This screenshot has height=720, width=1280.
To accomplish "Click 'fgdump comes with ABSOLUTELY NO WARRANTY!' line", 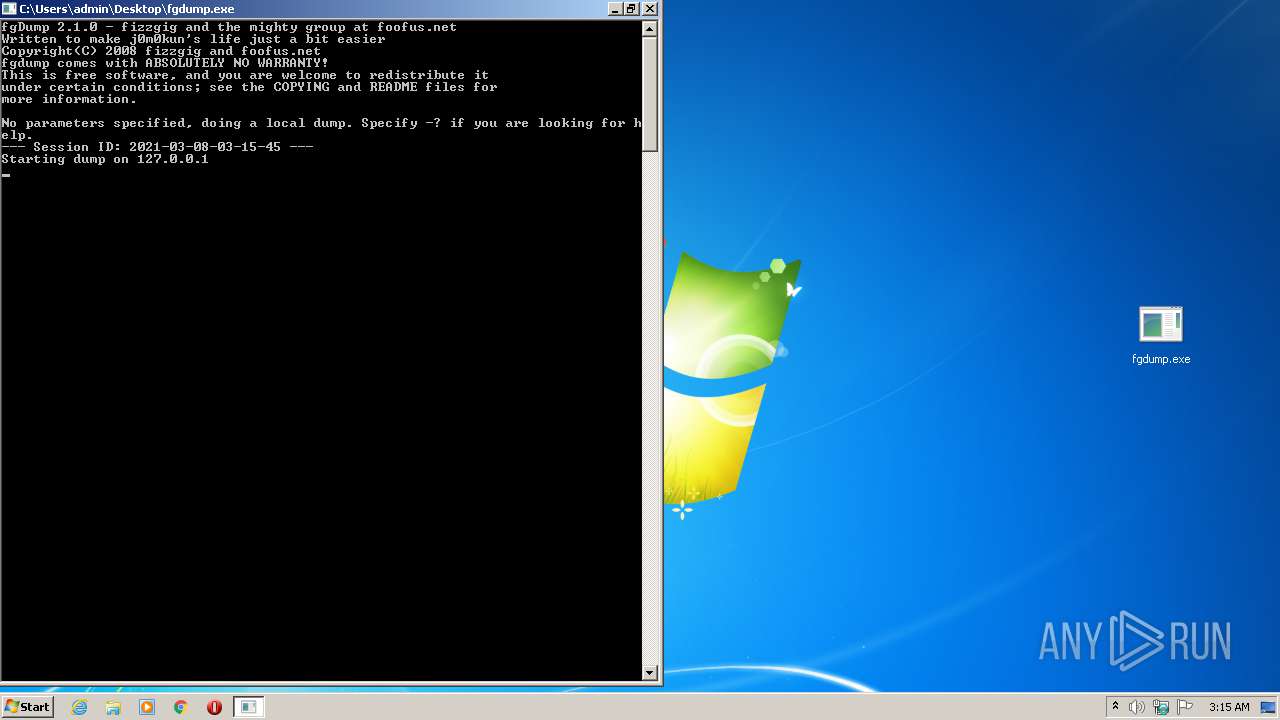I will click(x=165, y=63).
